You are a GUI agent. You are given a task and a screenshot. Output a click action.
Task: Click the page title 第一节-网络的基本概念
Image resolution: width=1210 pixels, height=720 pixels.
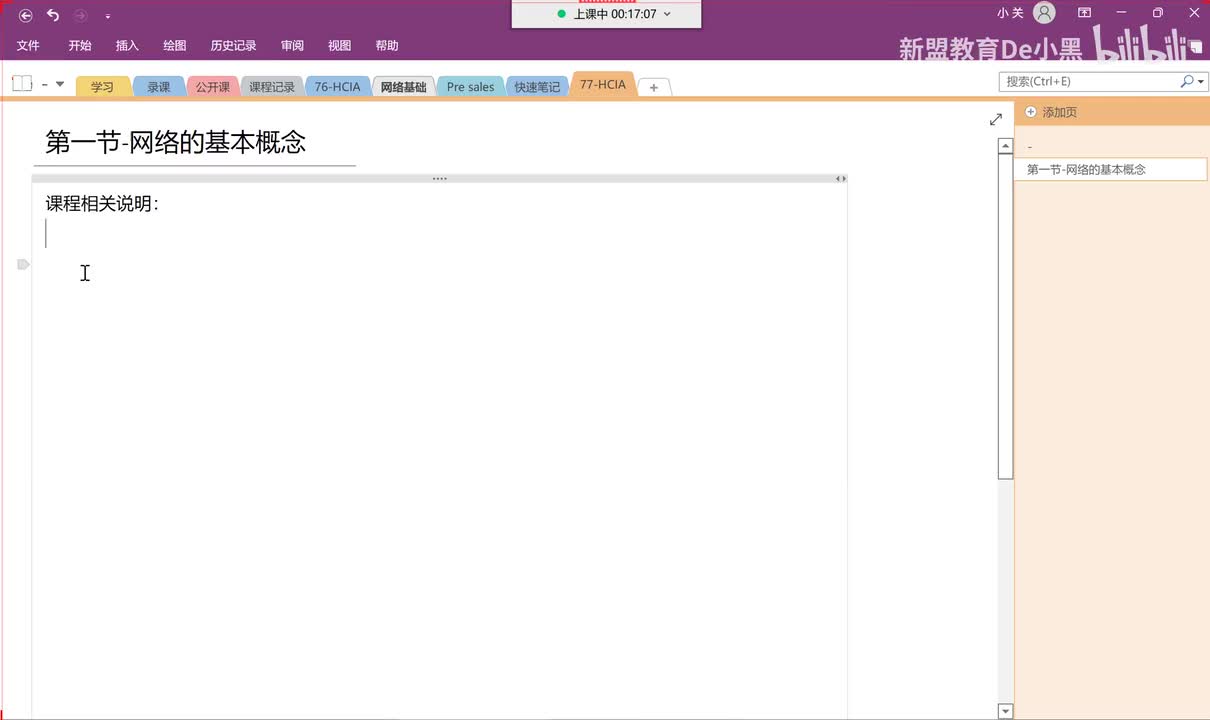176,142
